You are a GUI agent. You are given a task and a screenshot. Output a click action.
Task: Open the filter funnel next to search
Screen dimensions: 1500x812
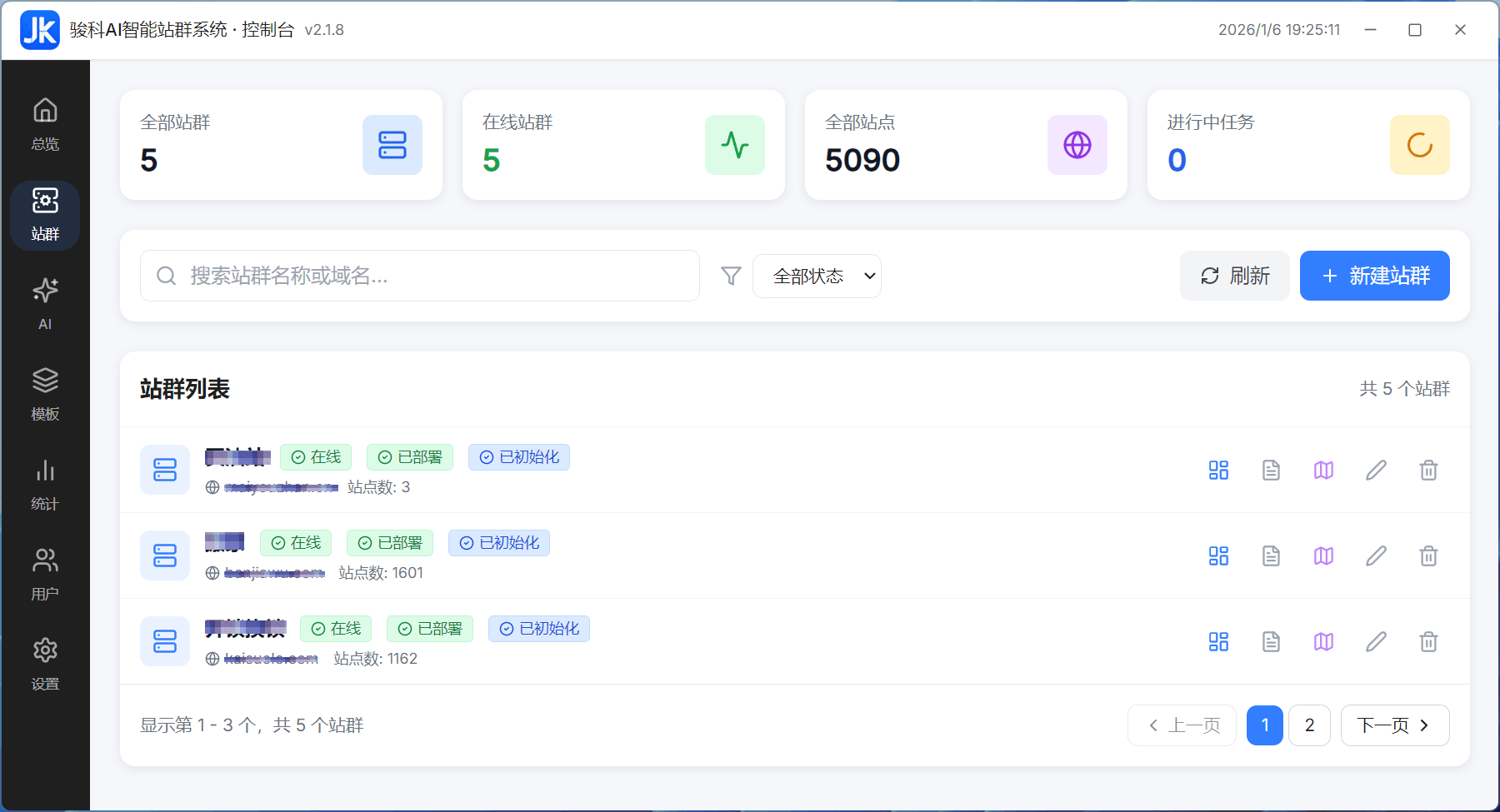(730, 276)
